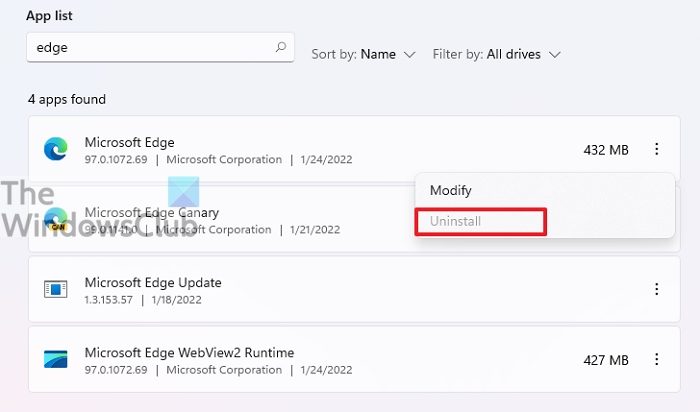Click the WebView2 Runtime app icon
700x412 pixels.
point(55,359)
